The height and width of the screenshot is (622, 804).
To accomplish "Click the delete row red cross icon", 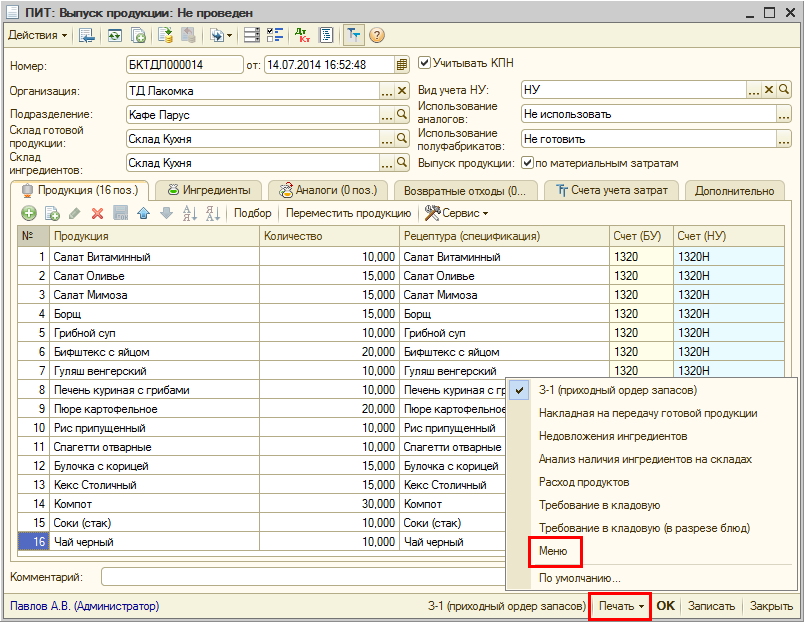I will 97,213.
